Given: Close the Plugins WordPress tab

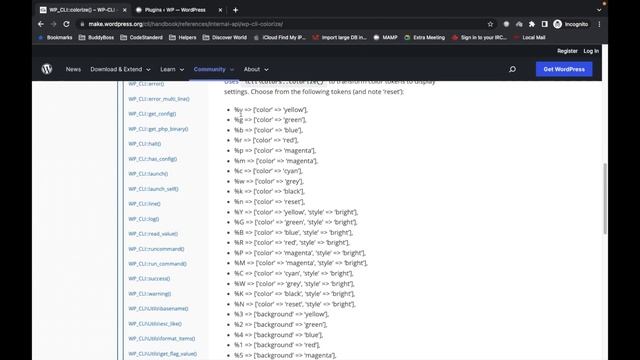Looking at the screenshot, I should (220, 10).
